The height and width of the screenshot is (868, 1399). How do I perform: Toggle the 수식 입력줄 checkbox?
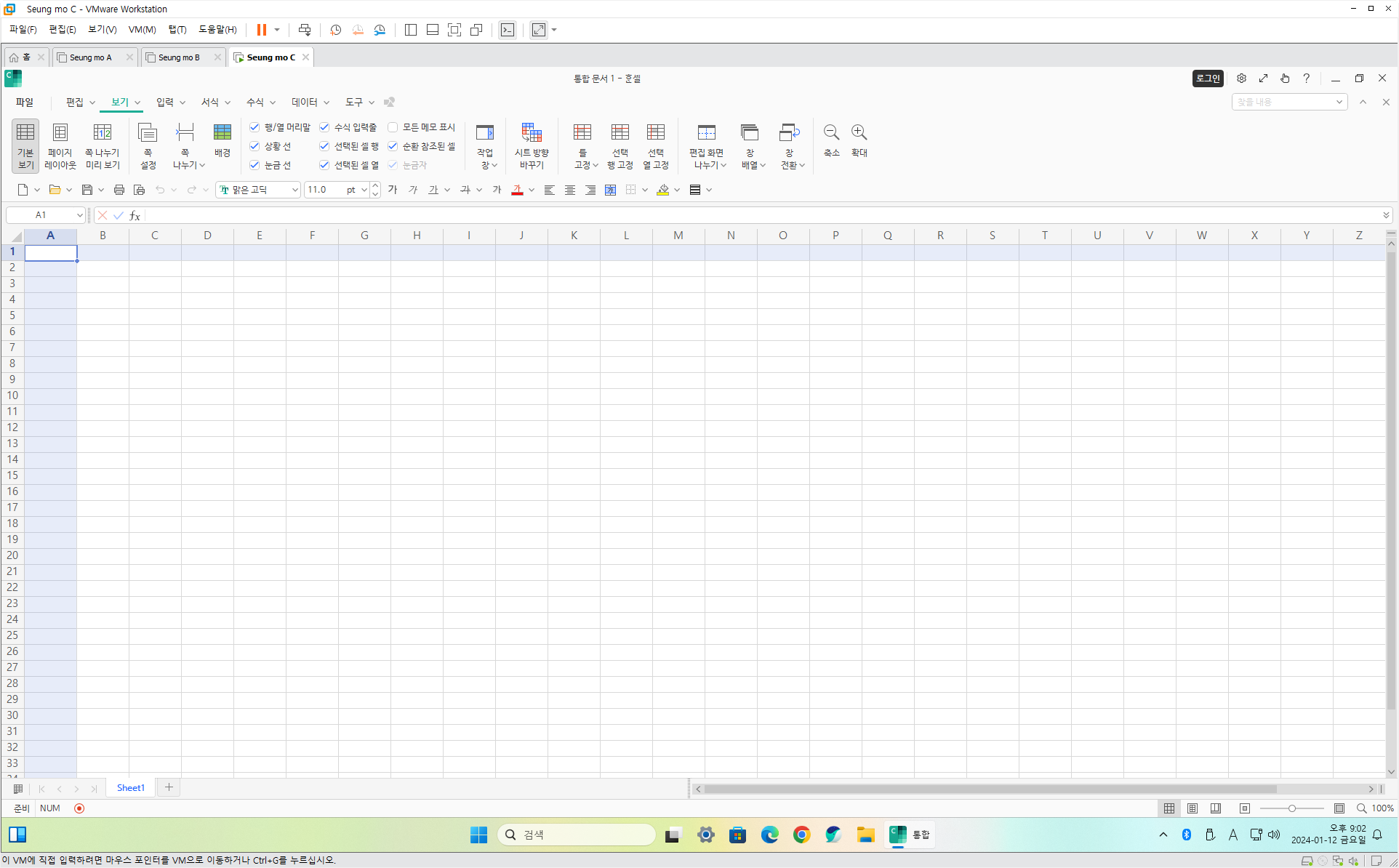tap(324, 127)
